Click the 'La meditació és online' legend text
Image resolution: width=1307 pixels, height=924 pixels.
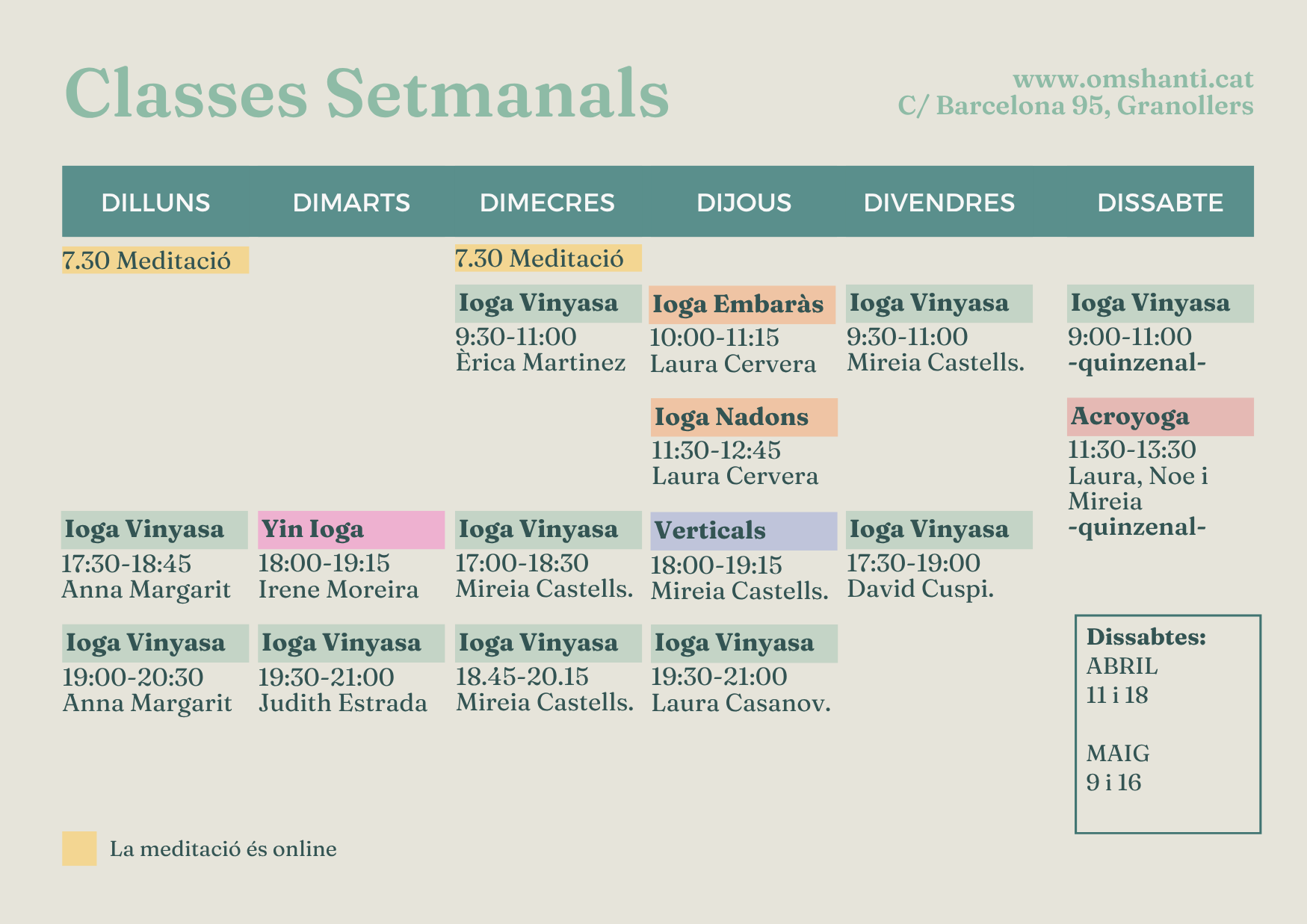pyautogui.click(x=223, y=849)
